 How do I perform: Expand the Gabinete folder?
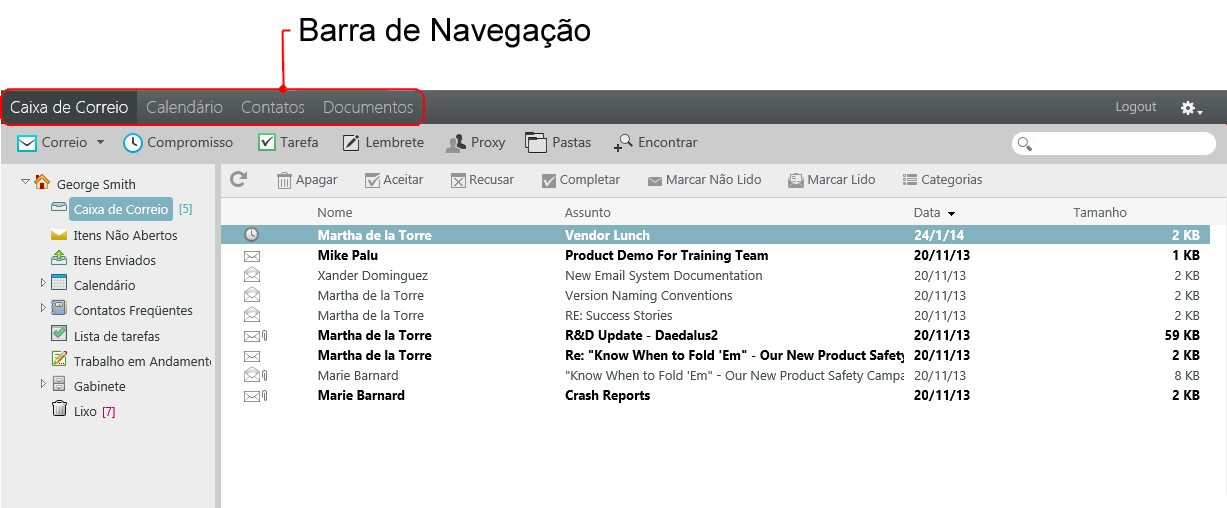(43, 384)
